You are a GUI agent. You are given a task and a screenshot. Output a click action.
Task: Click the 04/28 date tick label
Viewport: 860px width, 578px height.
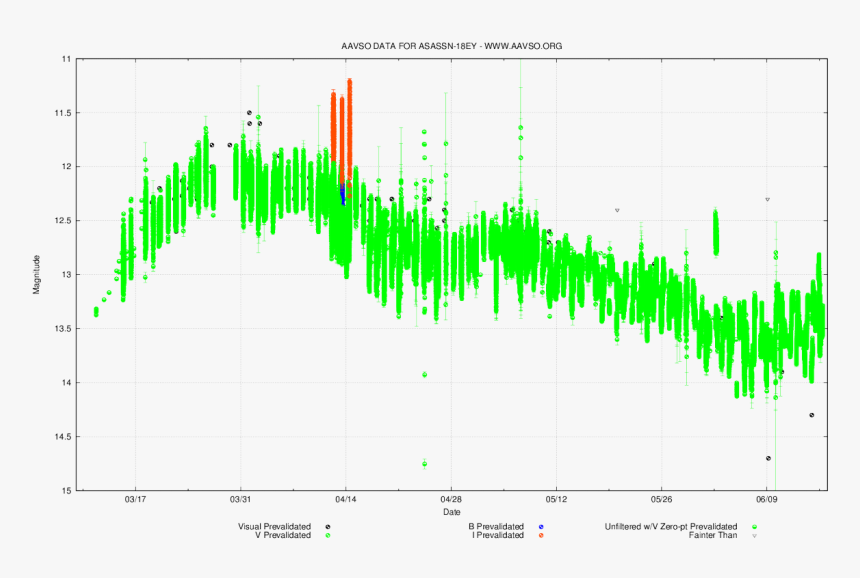451,499
